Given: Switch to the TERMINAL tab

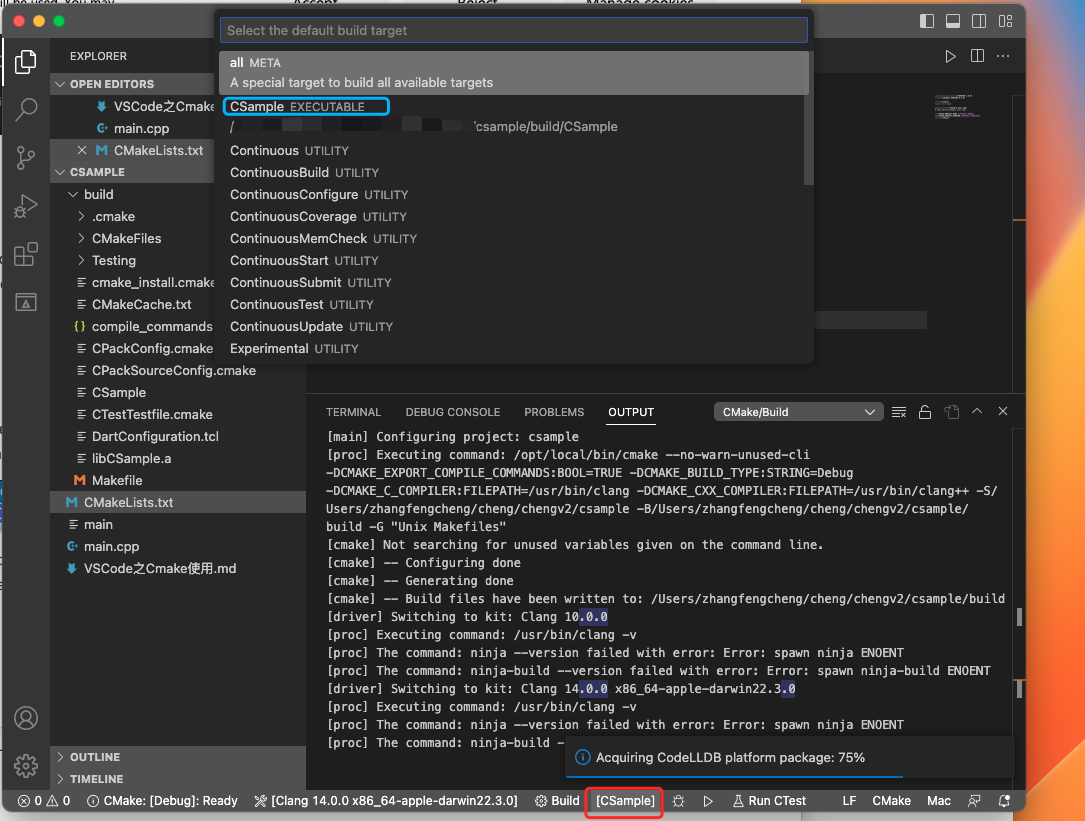Looking at the screenshot, I should click(x=354, y=412).
